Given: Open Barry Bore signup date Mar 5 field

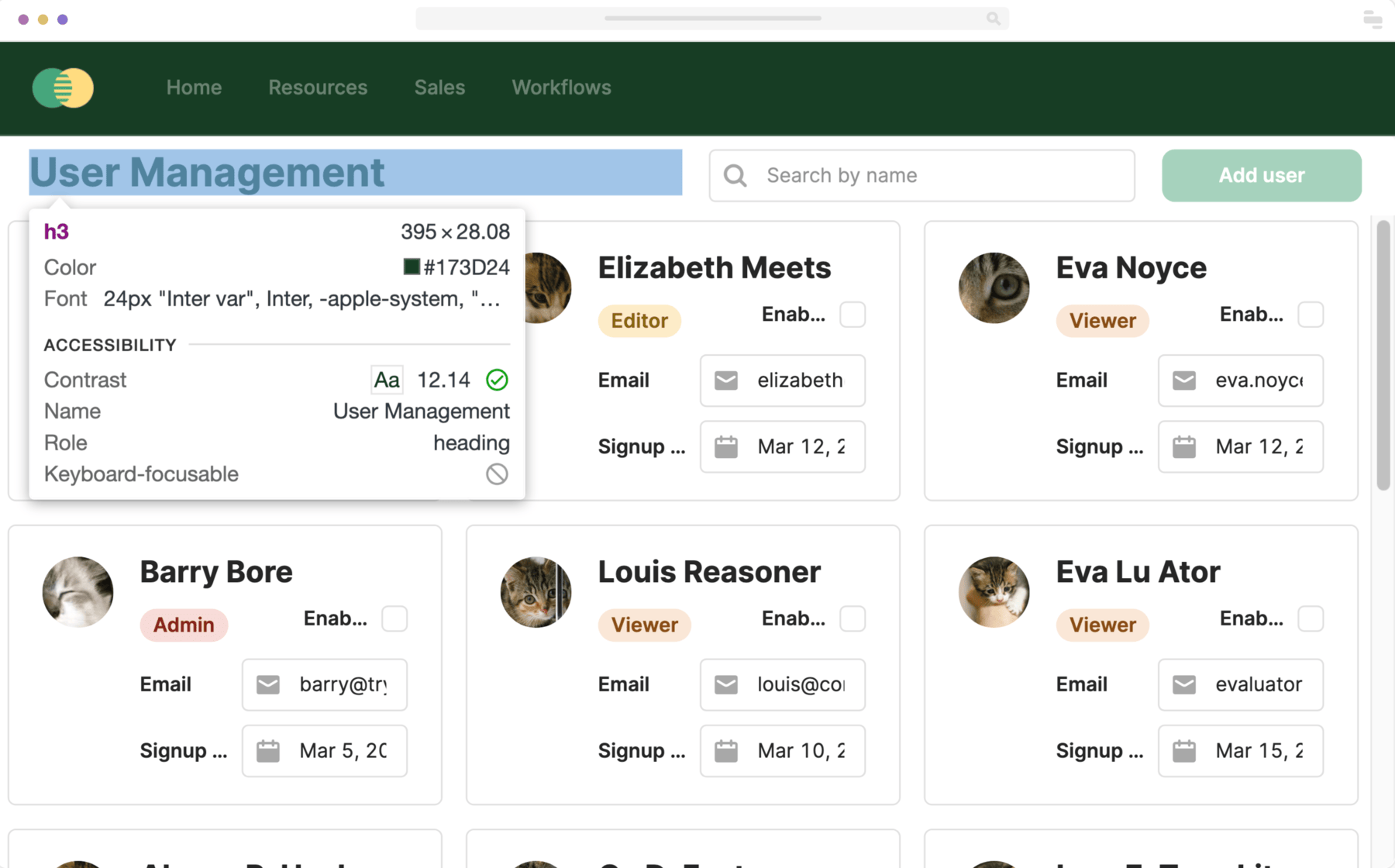Looking at the screenshot, I should pos(325,750).
